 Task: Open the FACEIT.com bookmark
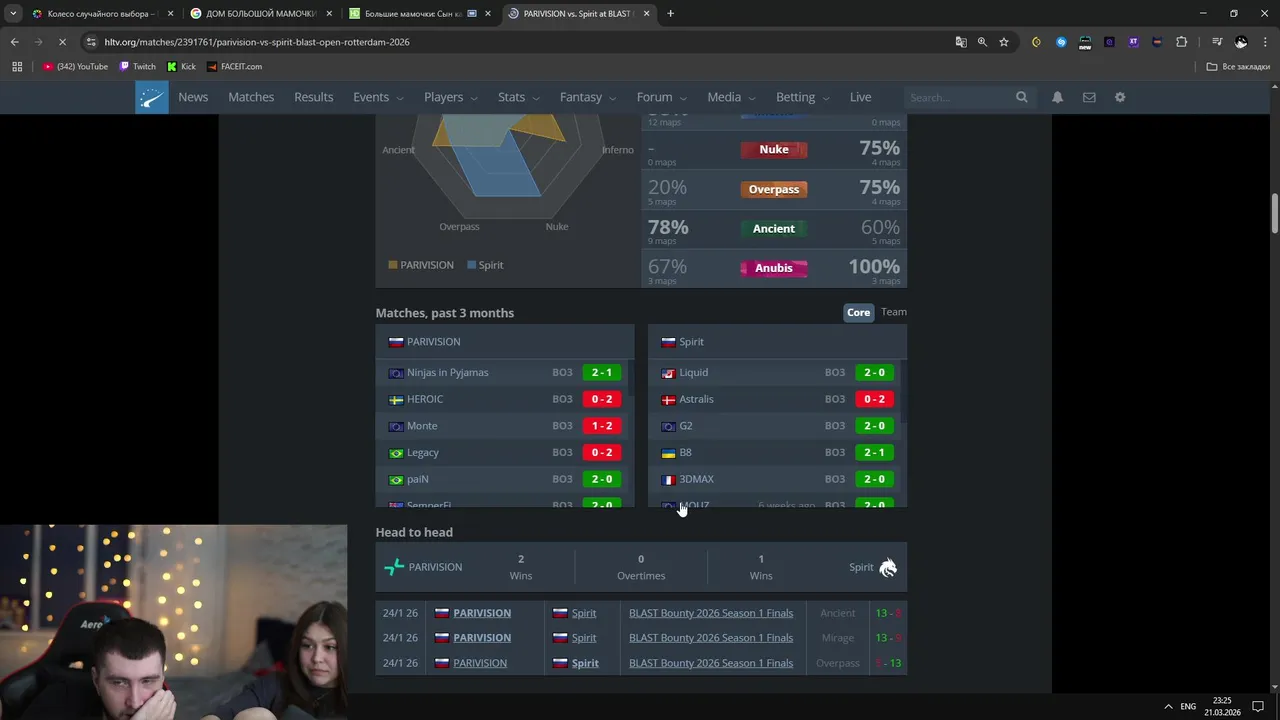tap(234, 67)
